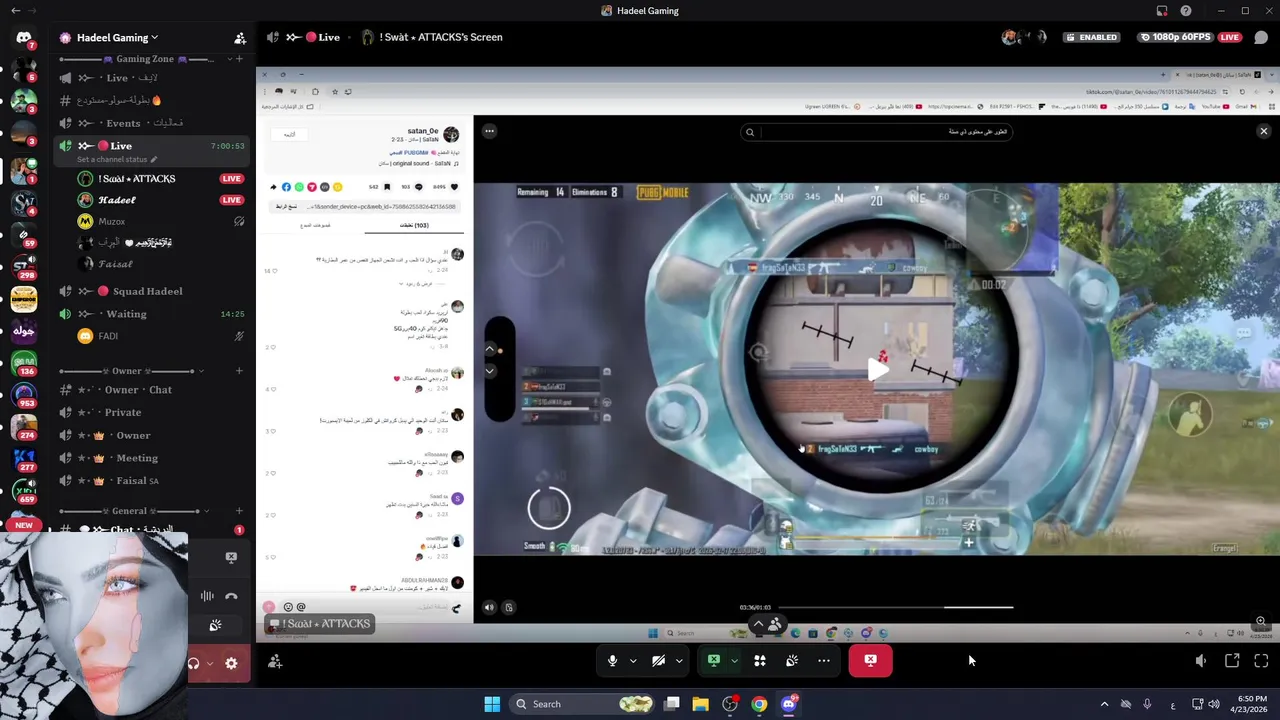Close the TikTok video viewer with X
This screenshot has height=720, width=1280.
click(x=1263, y=131)
